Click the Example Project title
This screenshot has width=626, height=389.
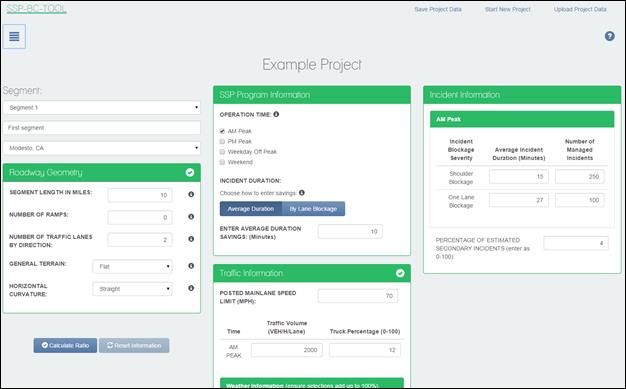click(312, 65)
